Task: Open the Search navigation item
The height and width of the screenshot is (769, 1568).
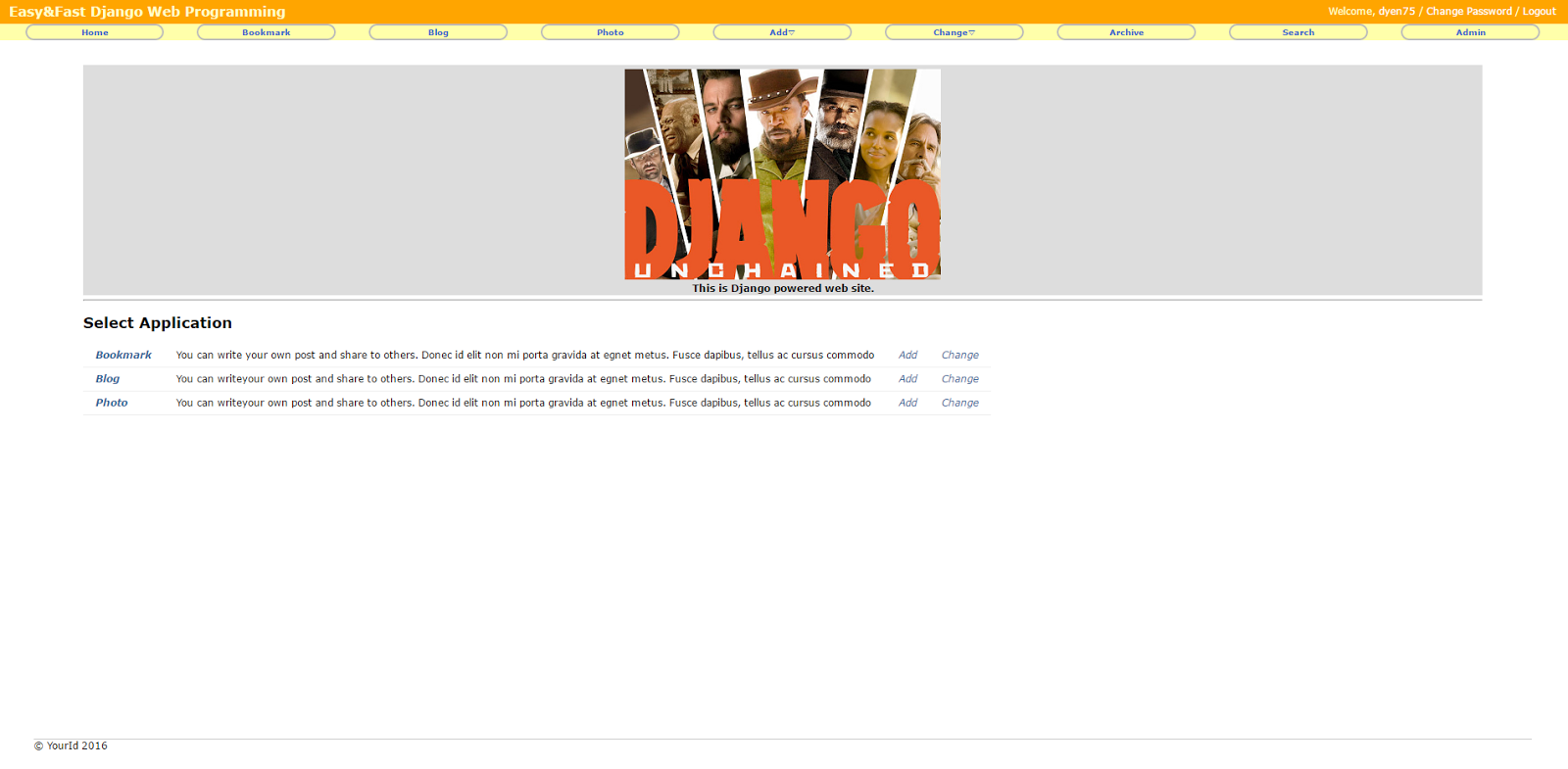Action: tap(1298, 32)
